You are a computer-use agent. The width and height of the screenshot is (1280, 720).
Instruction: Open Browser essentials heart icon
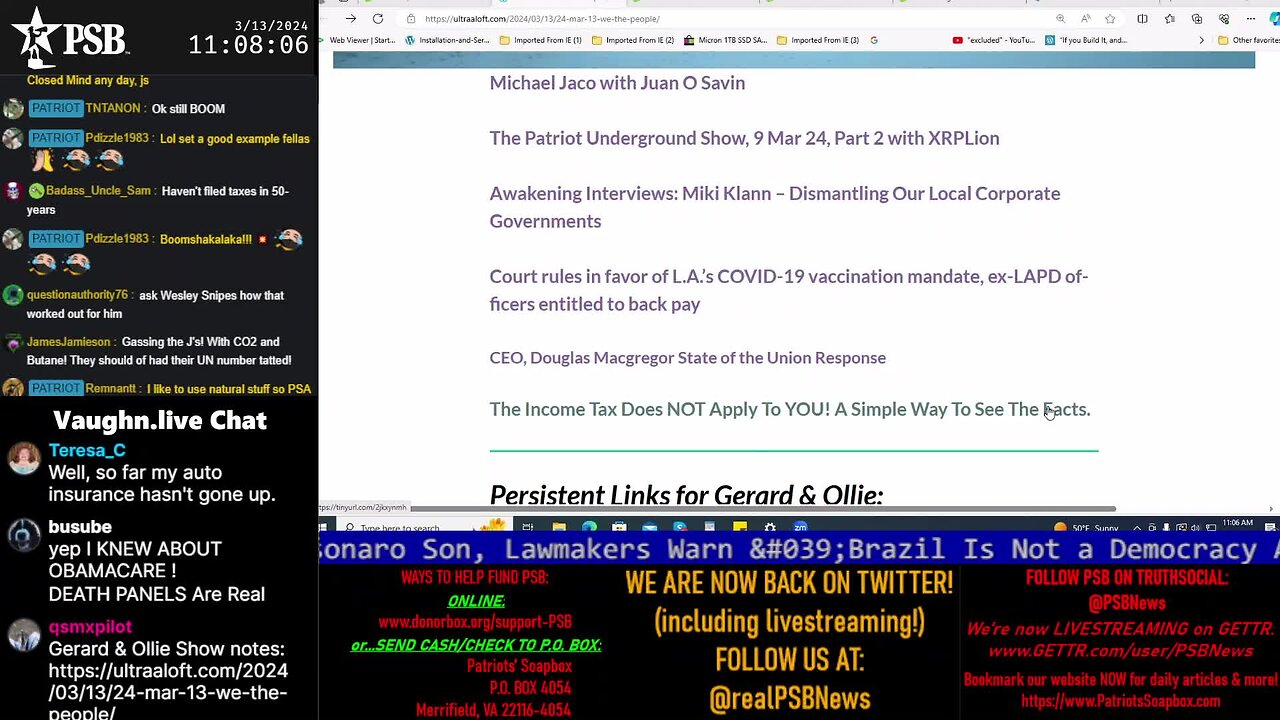(1224, 18)
